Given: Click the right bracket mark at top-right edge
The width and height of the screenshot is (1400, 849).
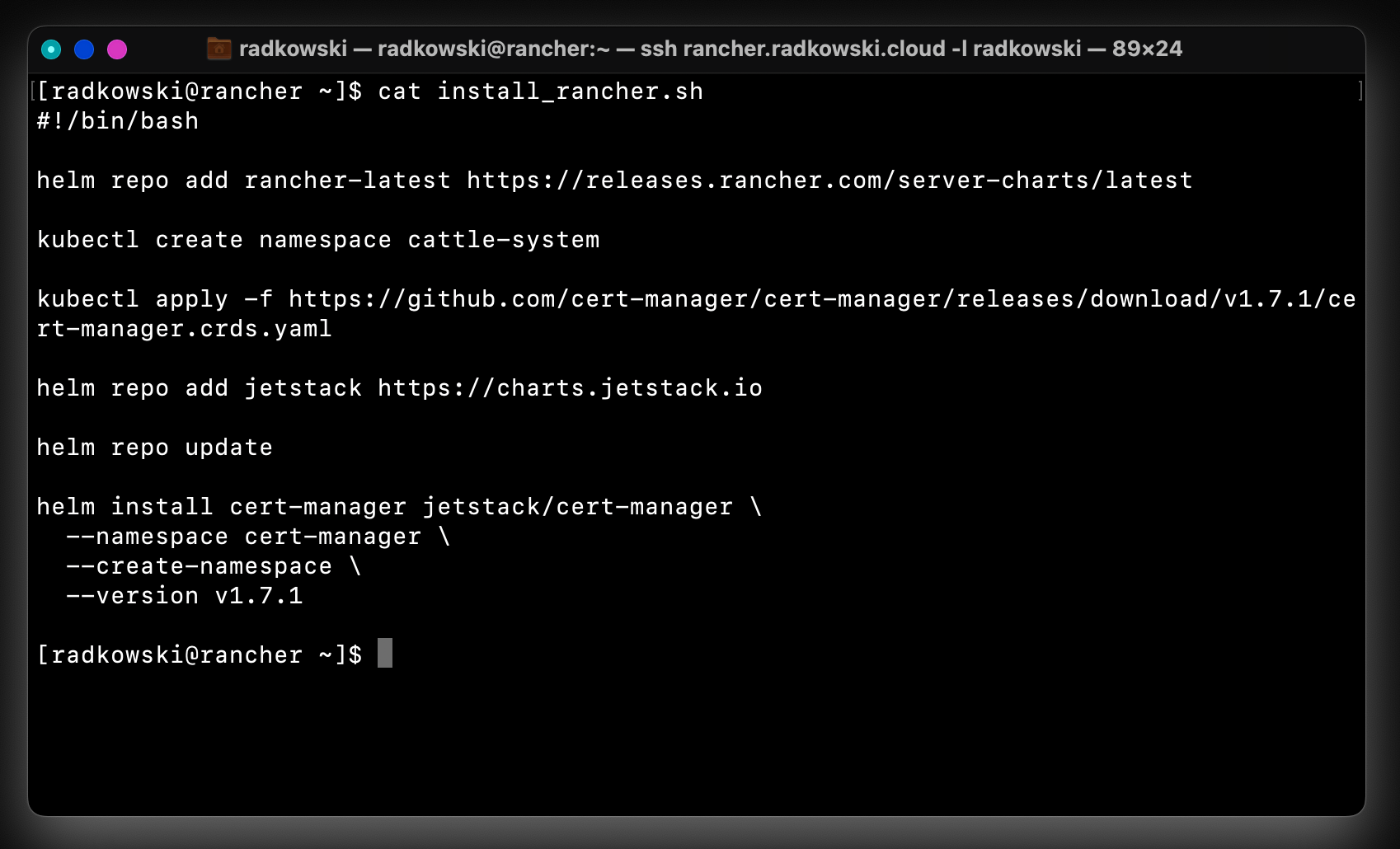Looking at the screenshot, I should [x=1360, y=91].
